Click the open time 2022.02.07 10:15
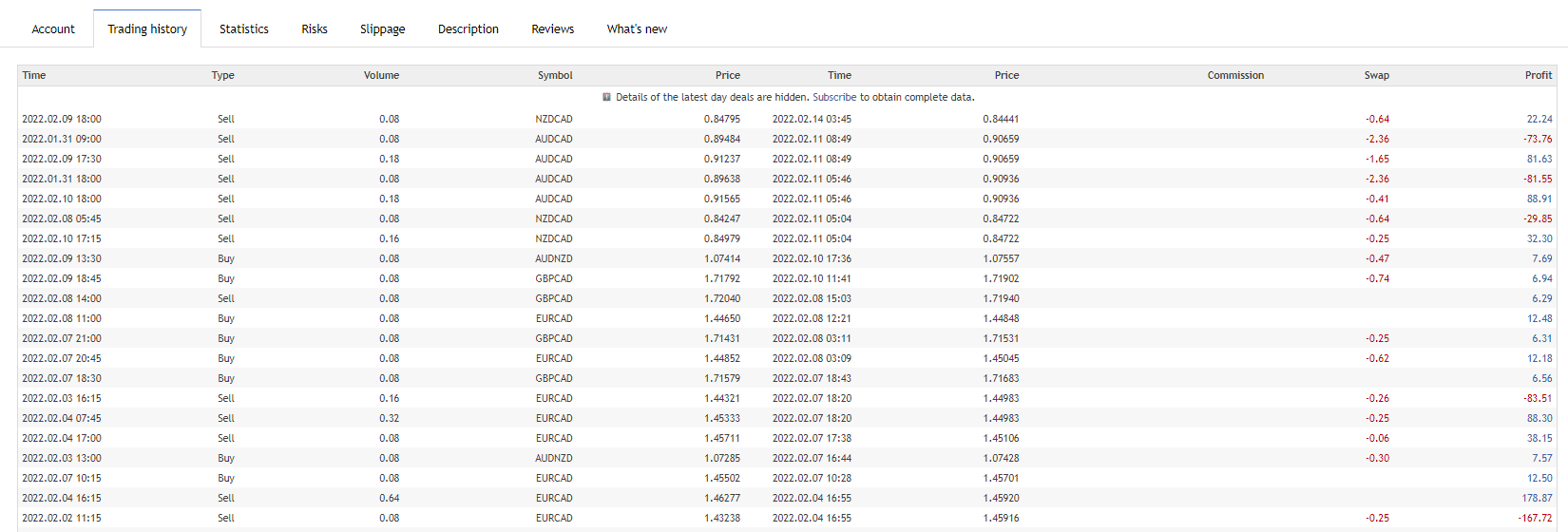The width and height of the screenshot is (1568, 532). [62, 478]
